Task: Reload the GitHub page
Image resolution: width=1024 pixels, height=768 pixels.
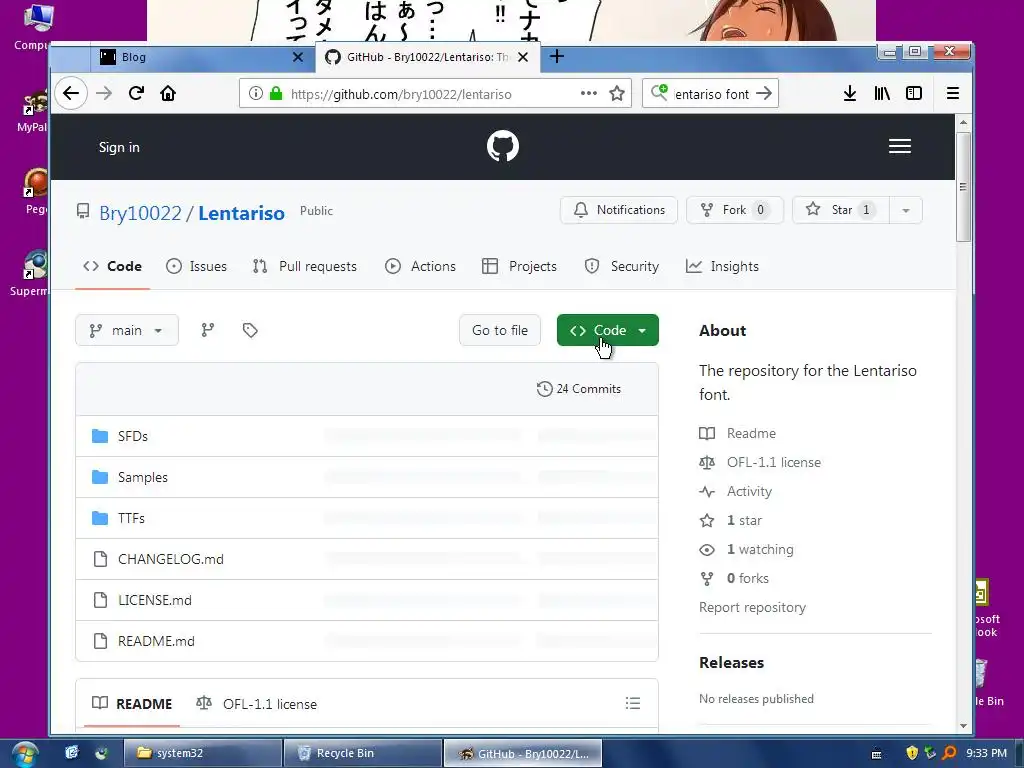Action: [136, 93]
